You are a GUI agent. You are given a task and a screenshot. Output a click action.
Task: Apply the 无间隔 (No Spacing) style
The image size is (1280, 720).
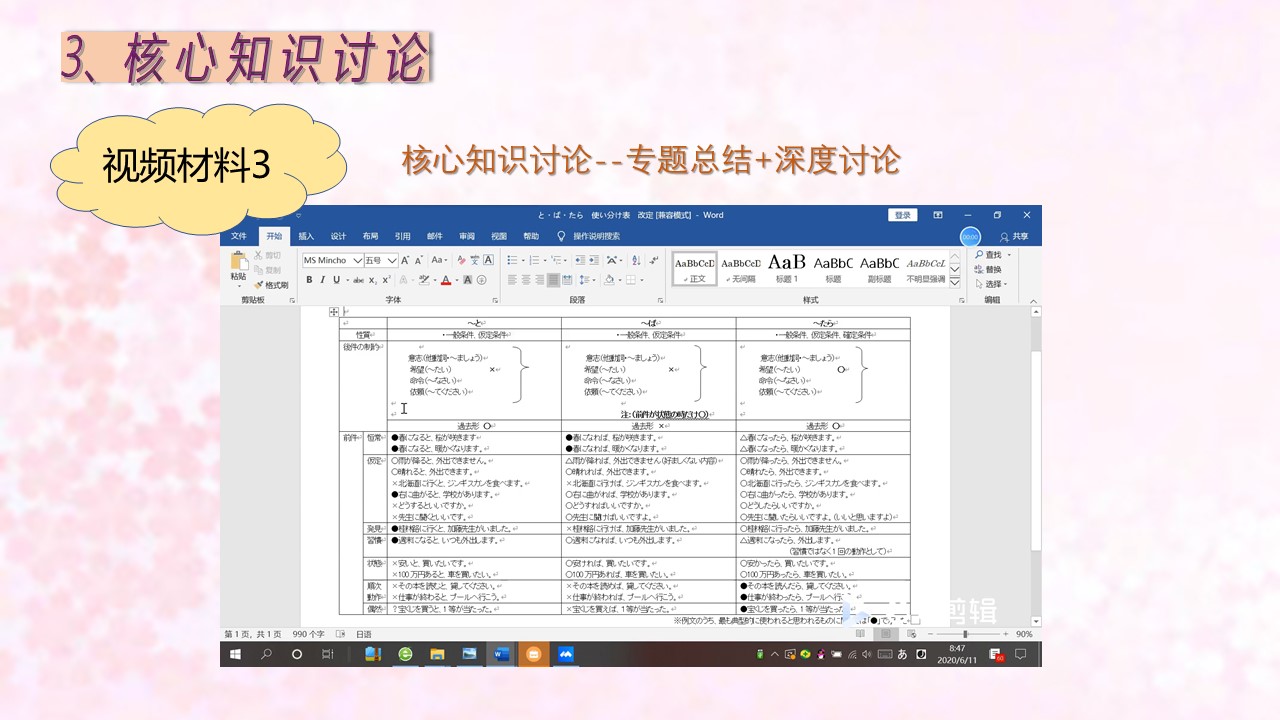point(741,268)
